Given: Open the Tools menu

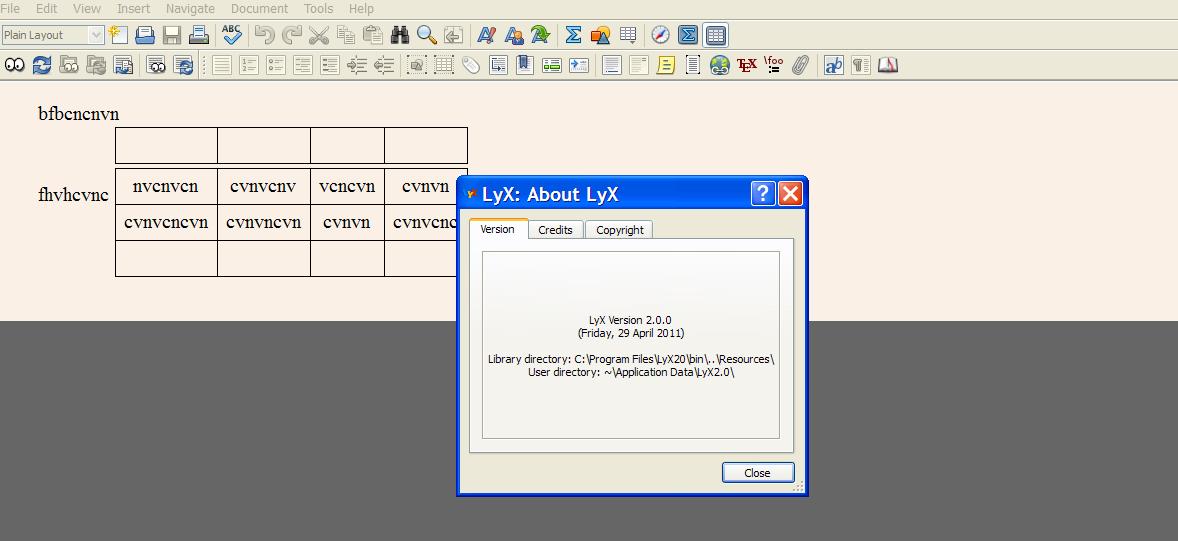Looking at the screenshot, I should 319,9.
